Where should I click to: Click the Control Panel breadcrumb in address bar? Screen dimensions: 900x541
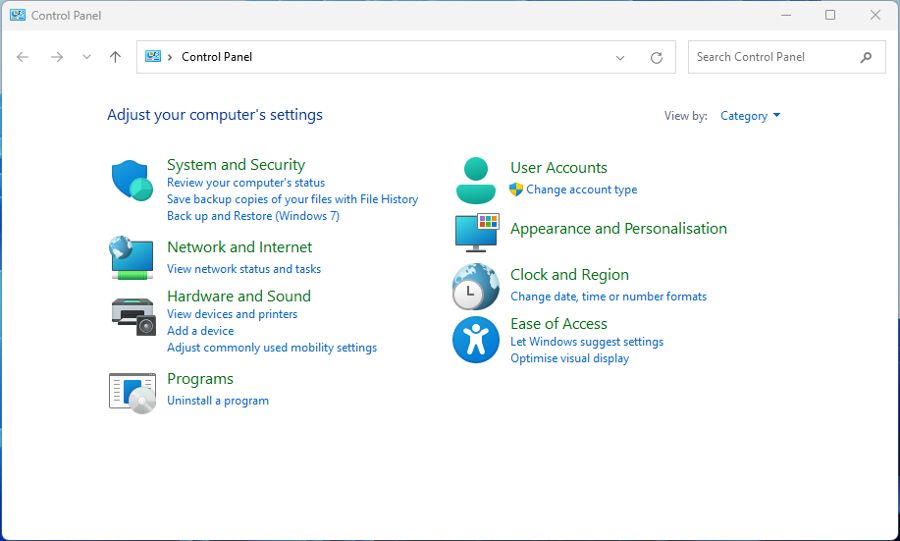point(217,57)
